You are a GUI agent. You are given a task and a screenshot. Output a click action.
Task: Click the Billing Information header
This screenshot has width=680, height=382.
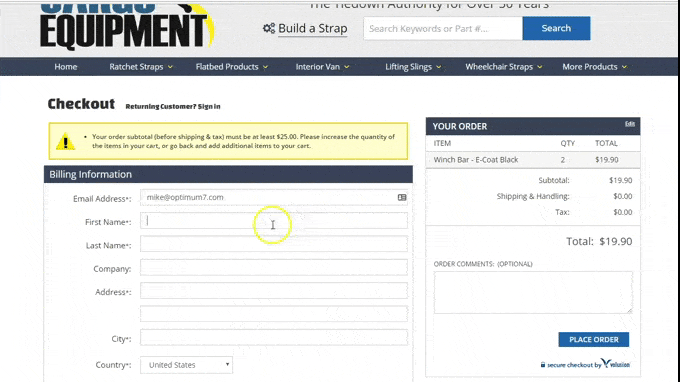(x=228, y=174)
